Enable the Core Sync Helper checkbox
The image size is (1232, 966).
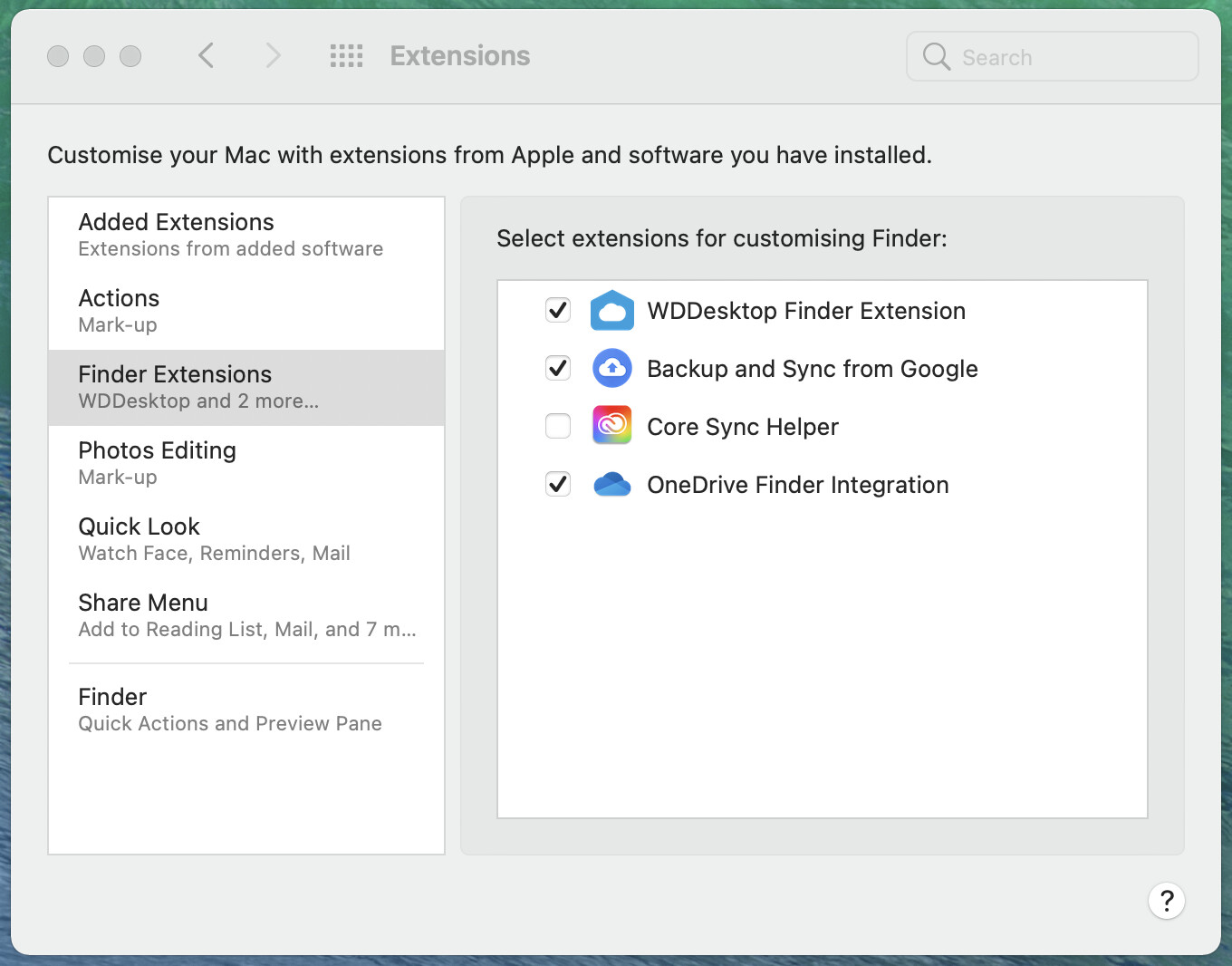[x=558, y=426]
